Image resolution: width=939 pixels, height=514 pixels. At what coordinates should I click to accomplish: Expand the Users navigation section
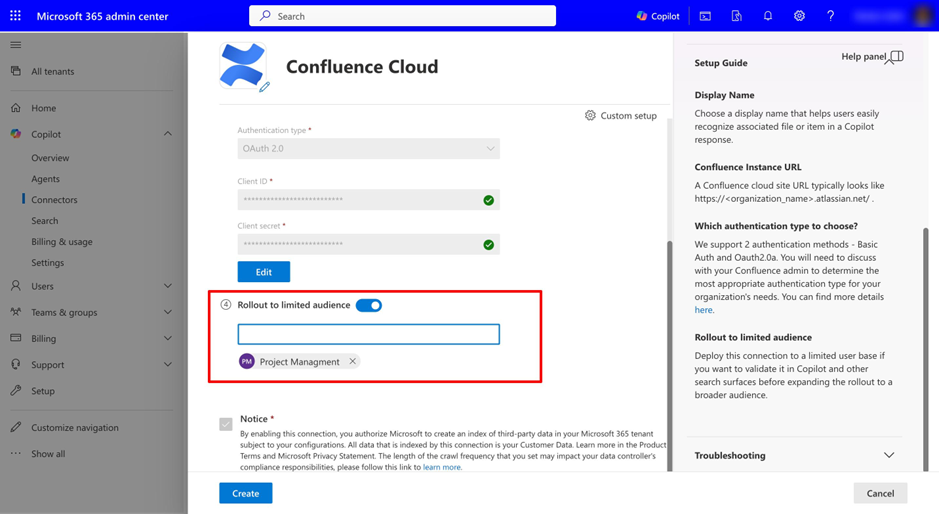click(x=168, y=286)
